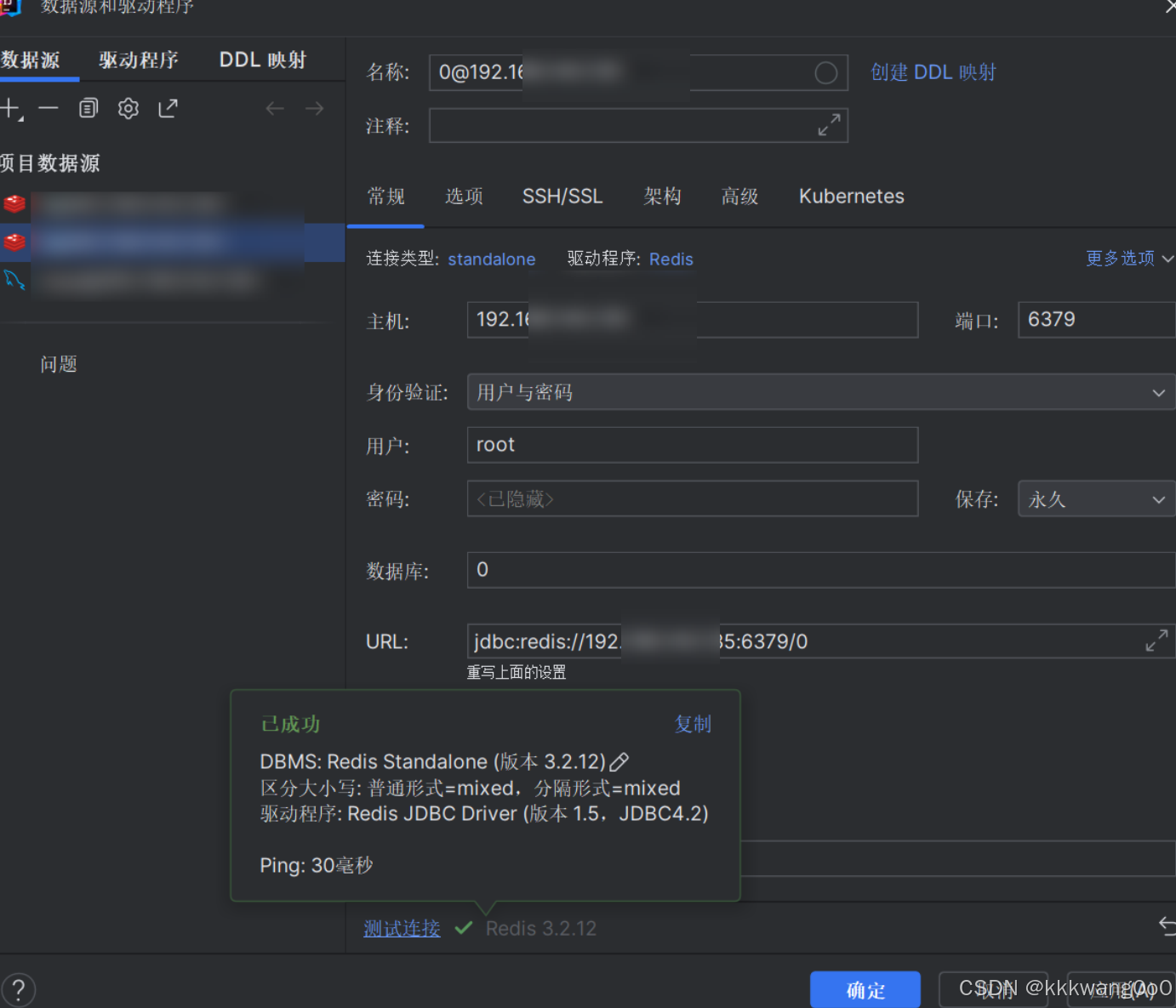Click the Redis driver link
This screenshot has height=1008, width=1176.
[671, 259]
